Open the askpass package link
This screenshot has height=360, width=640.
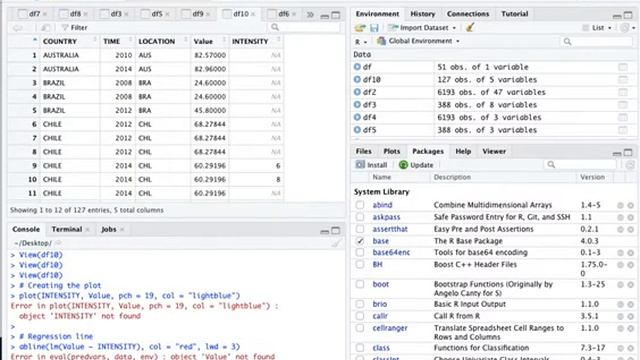click(x=386, y=217)
